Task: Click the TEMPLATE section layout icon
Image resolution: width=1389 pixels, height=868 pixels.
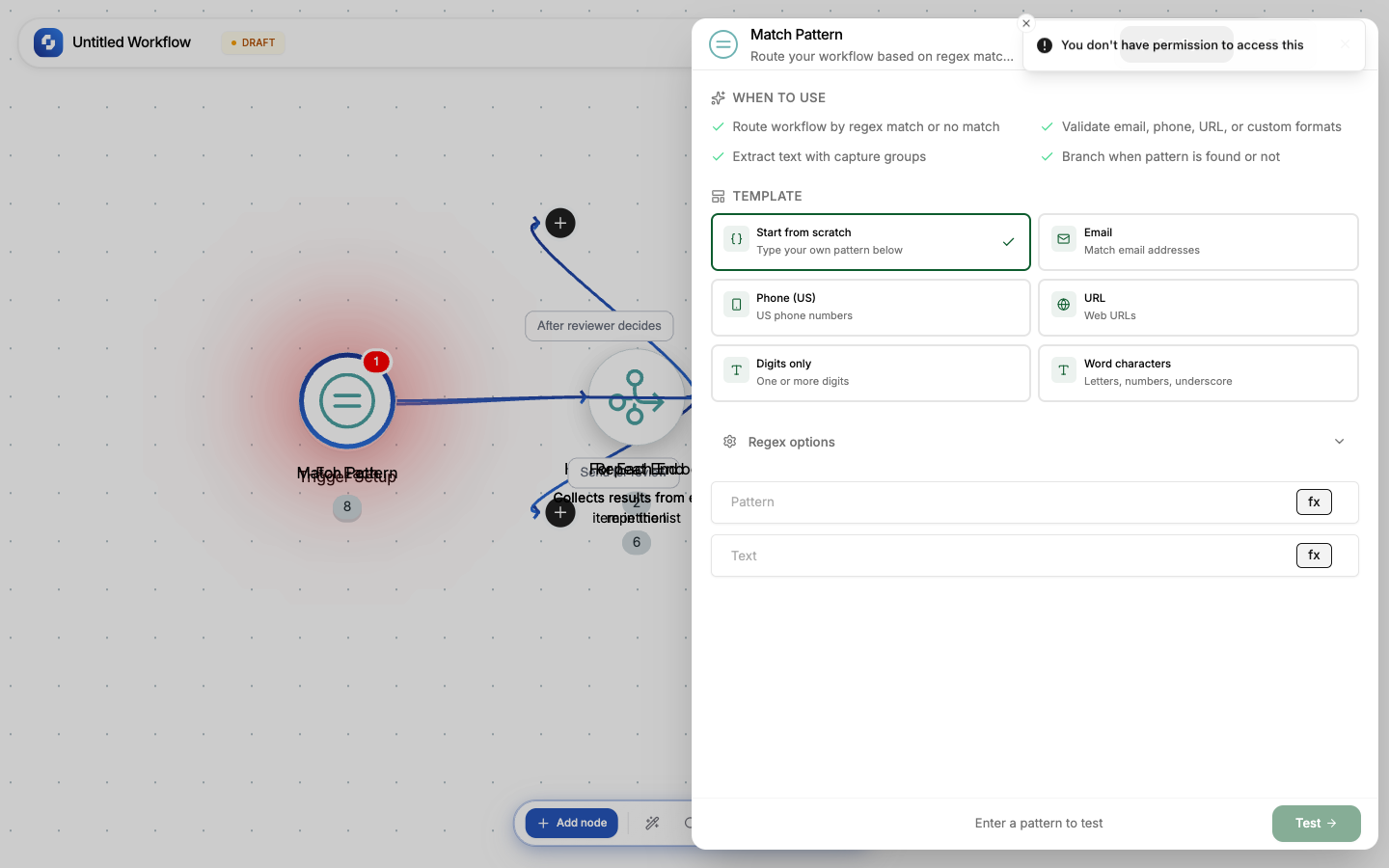Action: coord(718,197)
